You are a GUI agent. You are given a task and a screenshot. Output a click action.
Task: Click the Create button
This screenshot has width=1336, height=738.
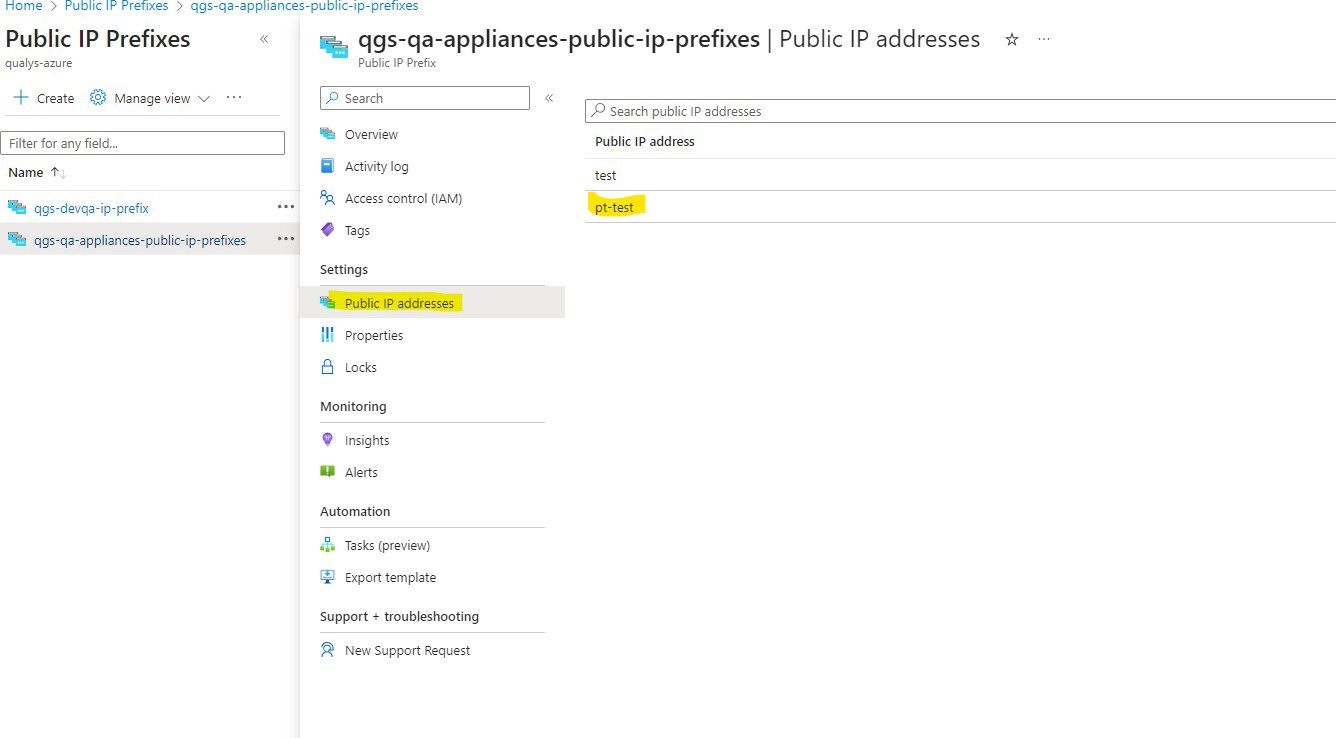(x=42, y=98)
